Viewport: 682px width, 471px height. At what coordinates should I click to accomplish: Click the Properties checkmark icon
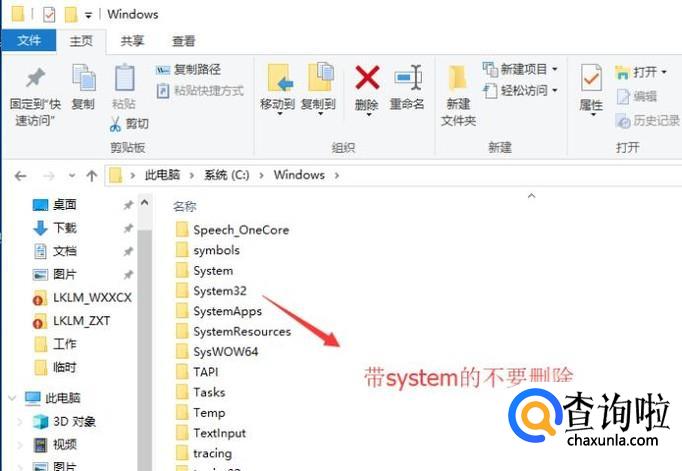pyautogui.click(x=591, y=78)
